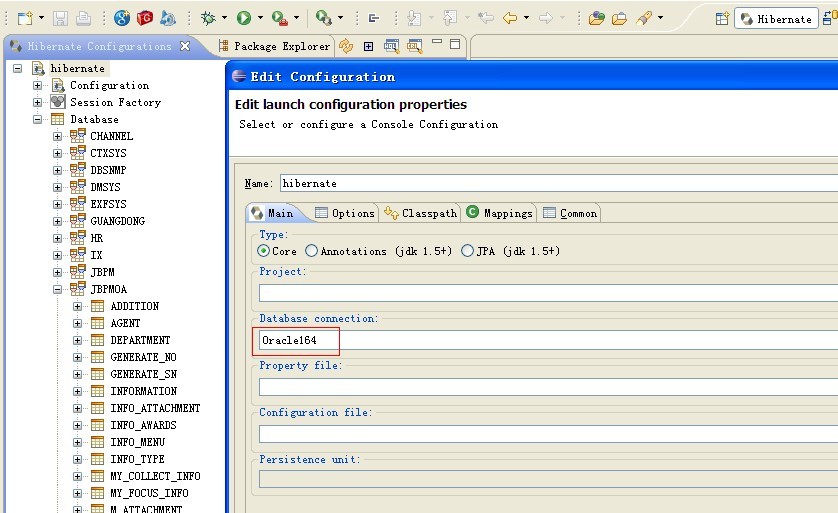Screen dimensions: 838x513
Task: Open the Back navigation dropdown arrow
Action: (526, 18)
